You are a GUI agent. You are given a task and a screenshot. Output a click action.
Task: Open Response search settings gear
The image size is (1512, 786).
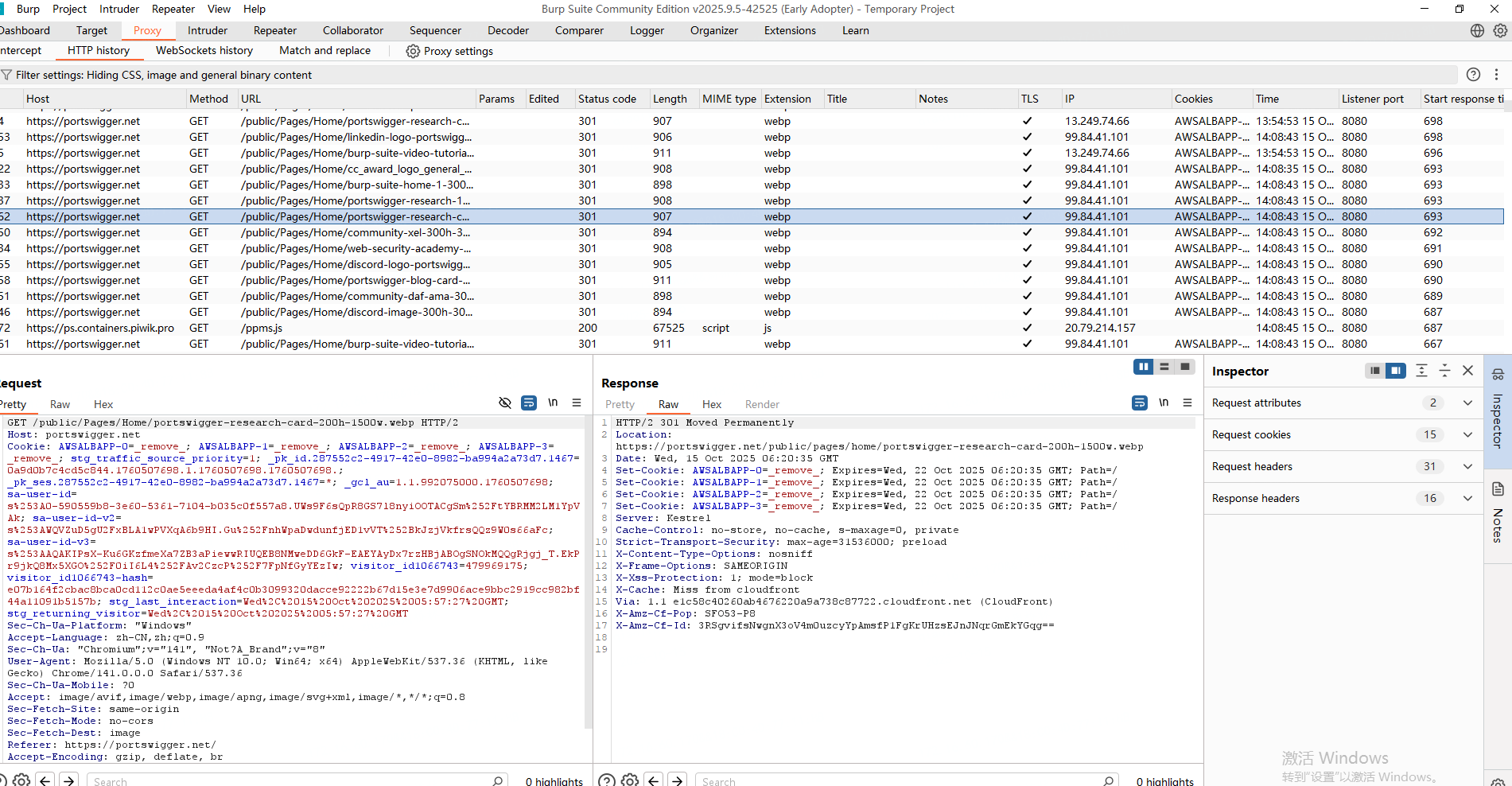(x=630, y=780)
